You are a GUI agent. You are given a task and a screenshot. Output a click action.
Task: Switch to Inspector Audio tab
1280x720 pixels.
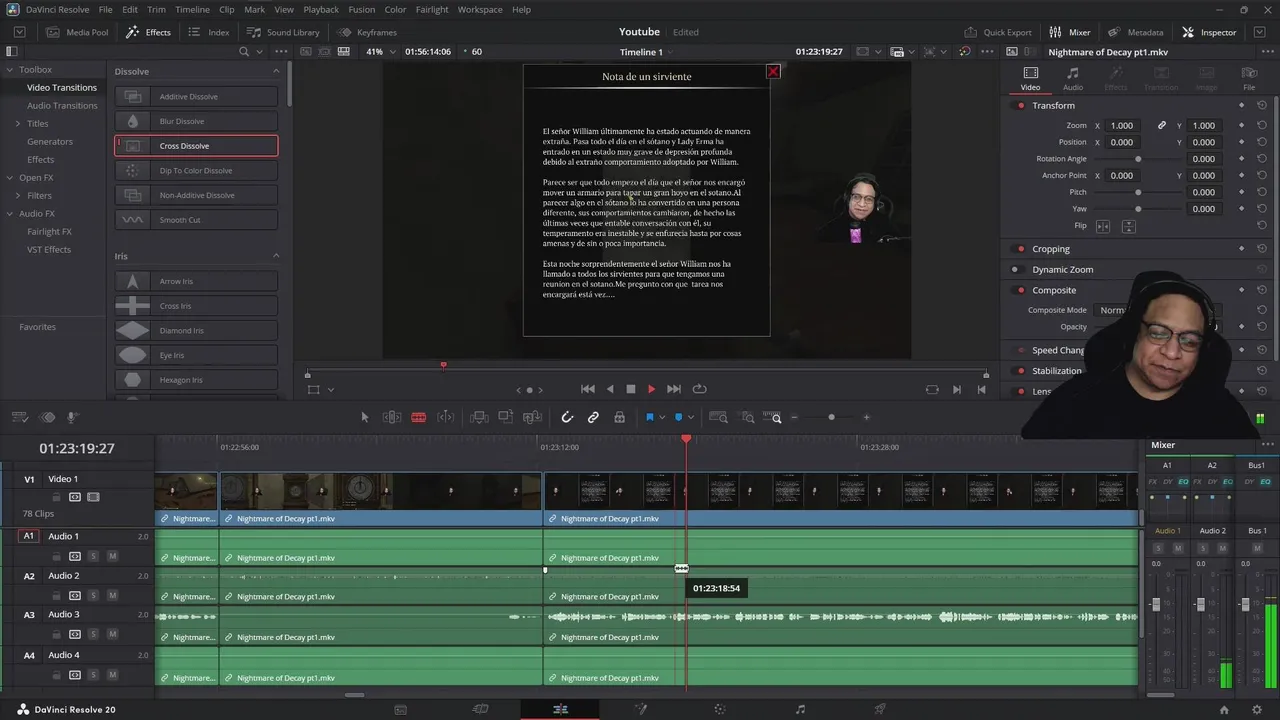pos(1072,78)
